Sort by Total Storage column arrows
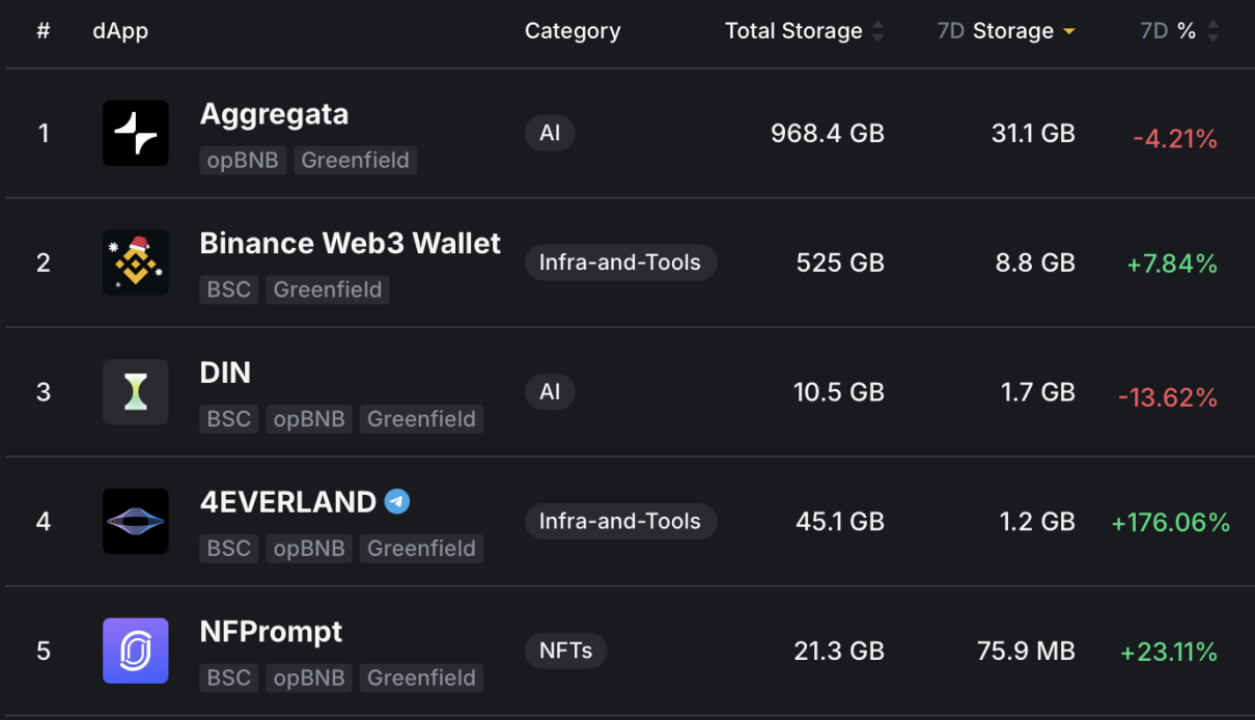 point(878,31)
